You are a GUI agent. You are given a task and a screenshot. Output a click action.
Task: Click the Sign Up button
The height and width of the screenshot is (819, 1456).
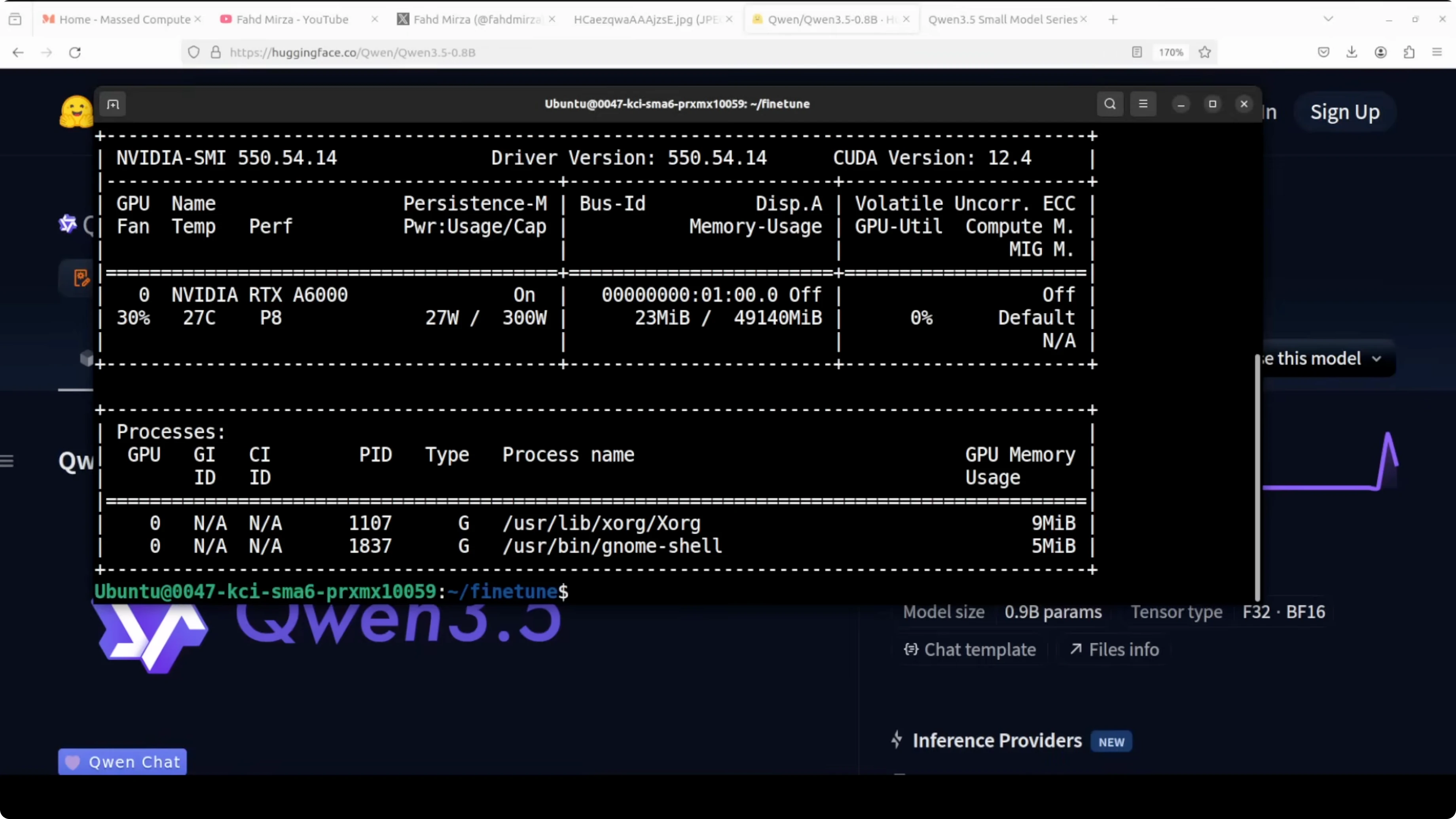[x=1345, y=111]
